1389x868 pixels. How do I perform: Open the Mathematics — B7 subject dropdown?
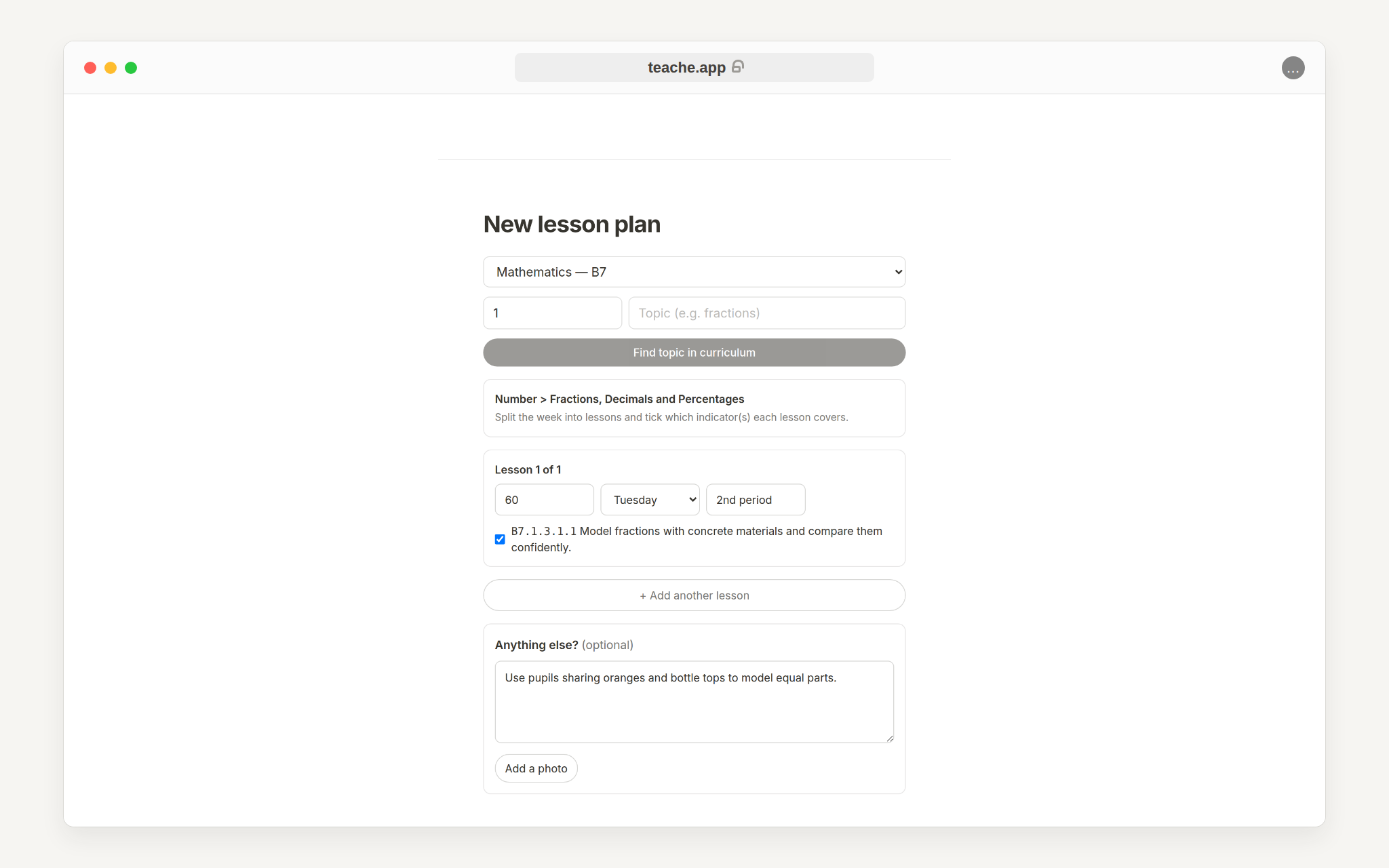pos(694,272)
